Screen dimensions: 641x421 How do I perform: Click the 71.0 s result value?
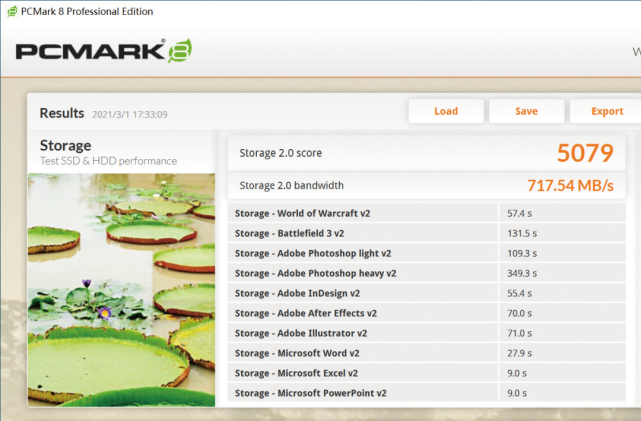coord(520,334)
